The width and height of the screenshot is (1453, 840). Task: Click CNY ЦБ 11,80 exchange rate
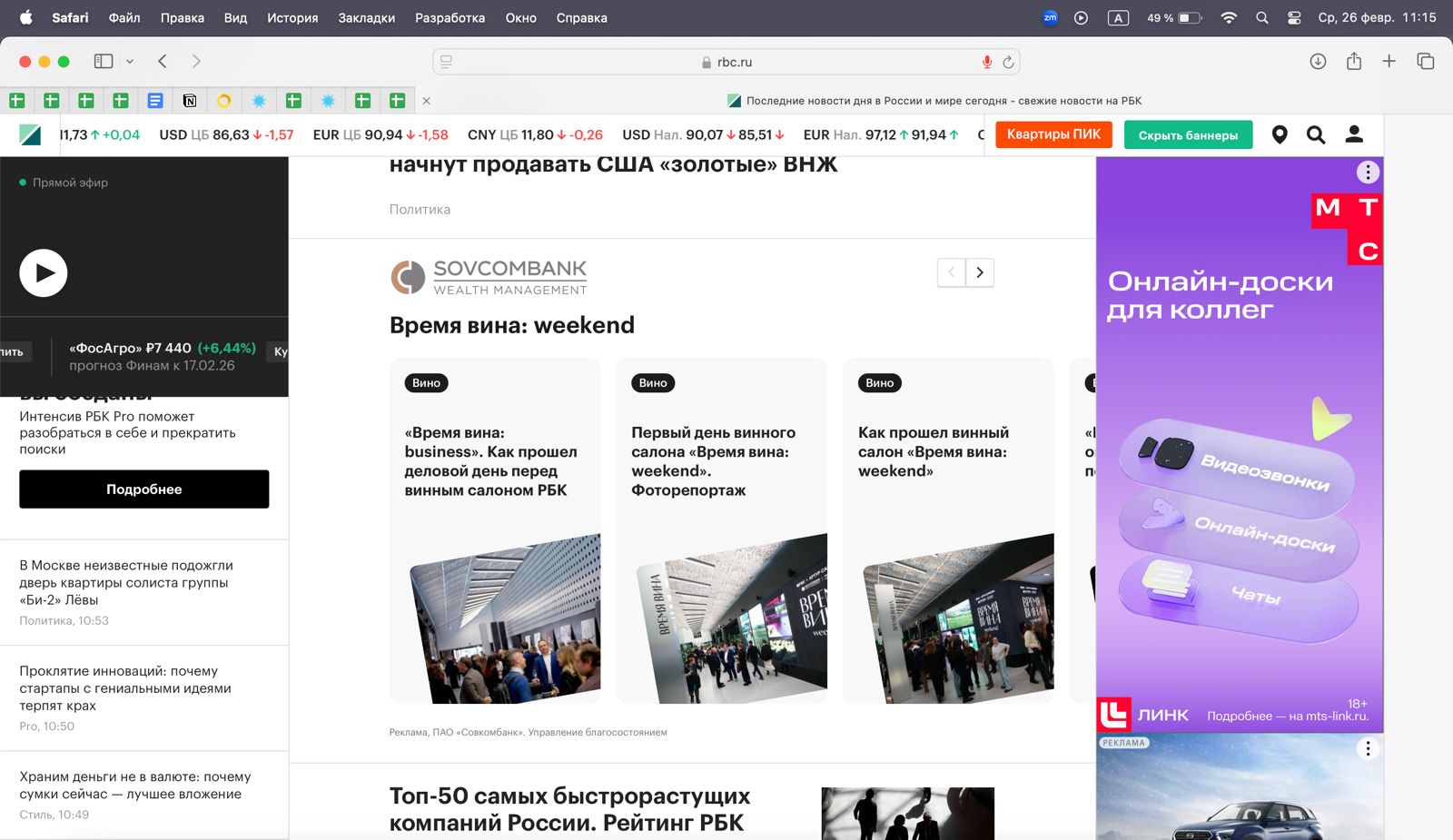click(x=535, y=134)
